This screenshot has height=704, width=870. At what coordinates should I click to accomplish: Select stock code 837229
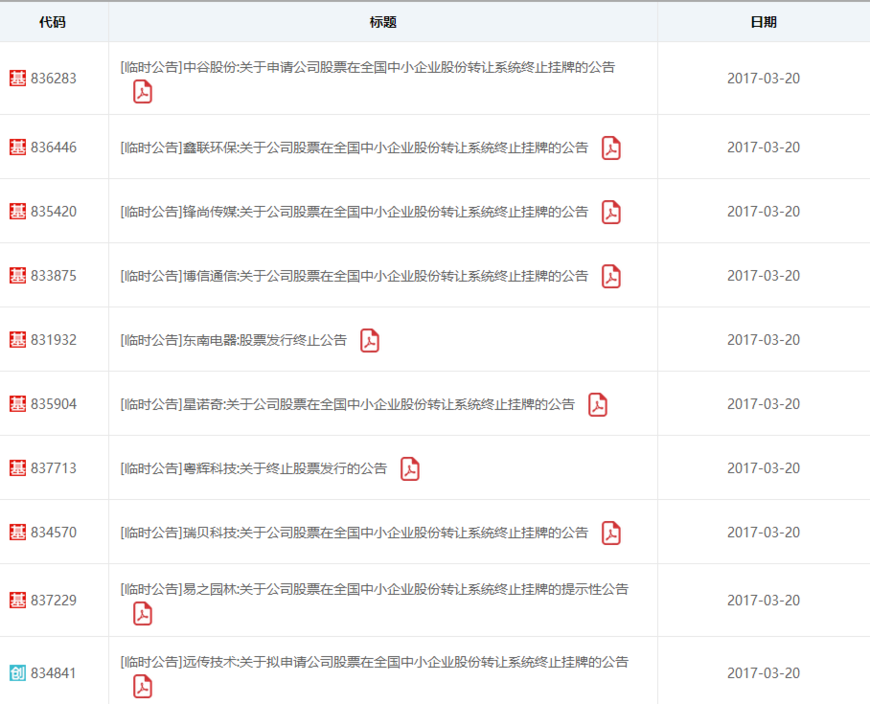[x=54, y=600]
